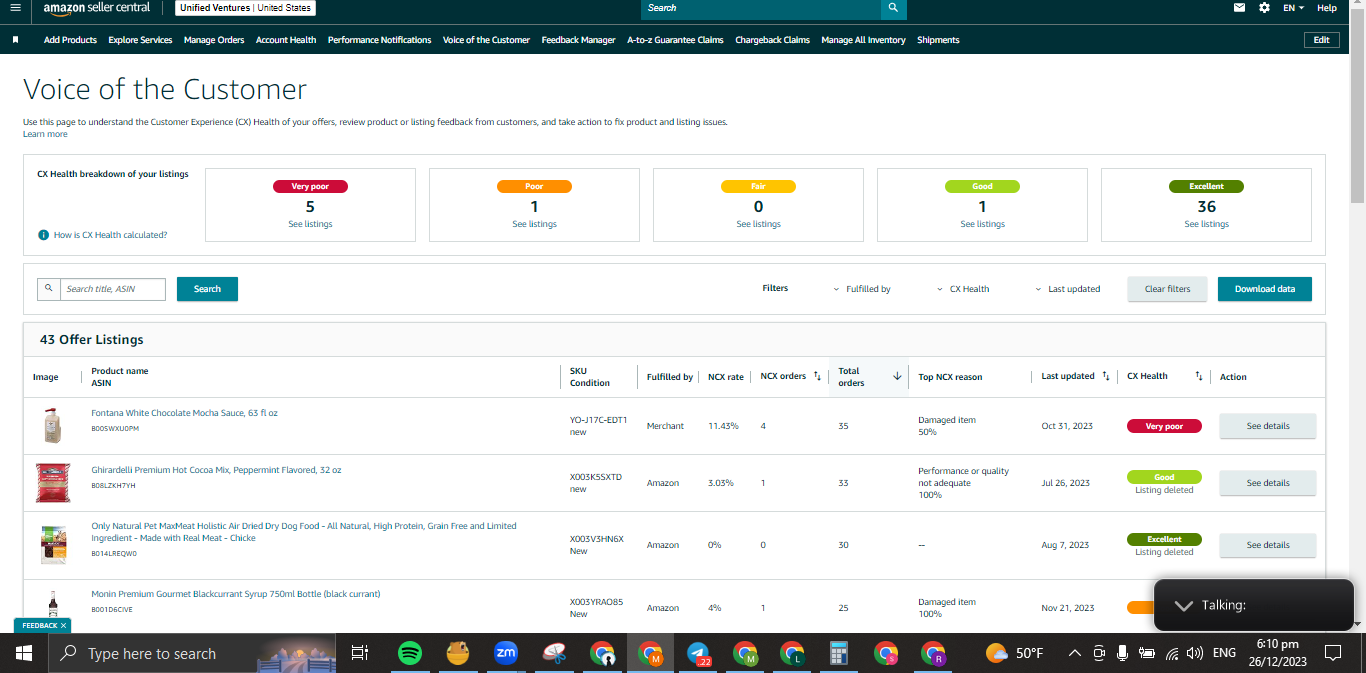Switch to Chrome profile R in taskbar
1366x673 pixels.
933,653
